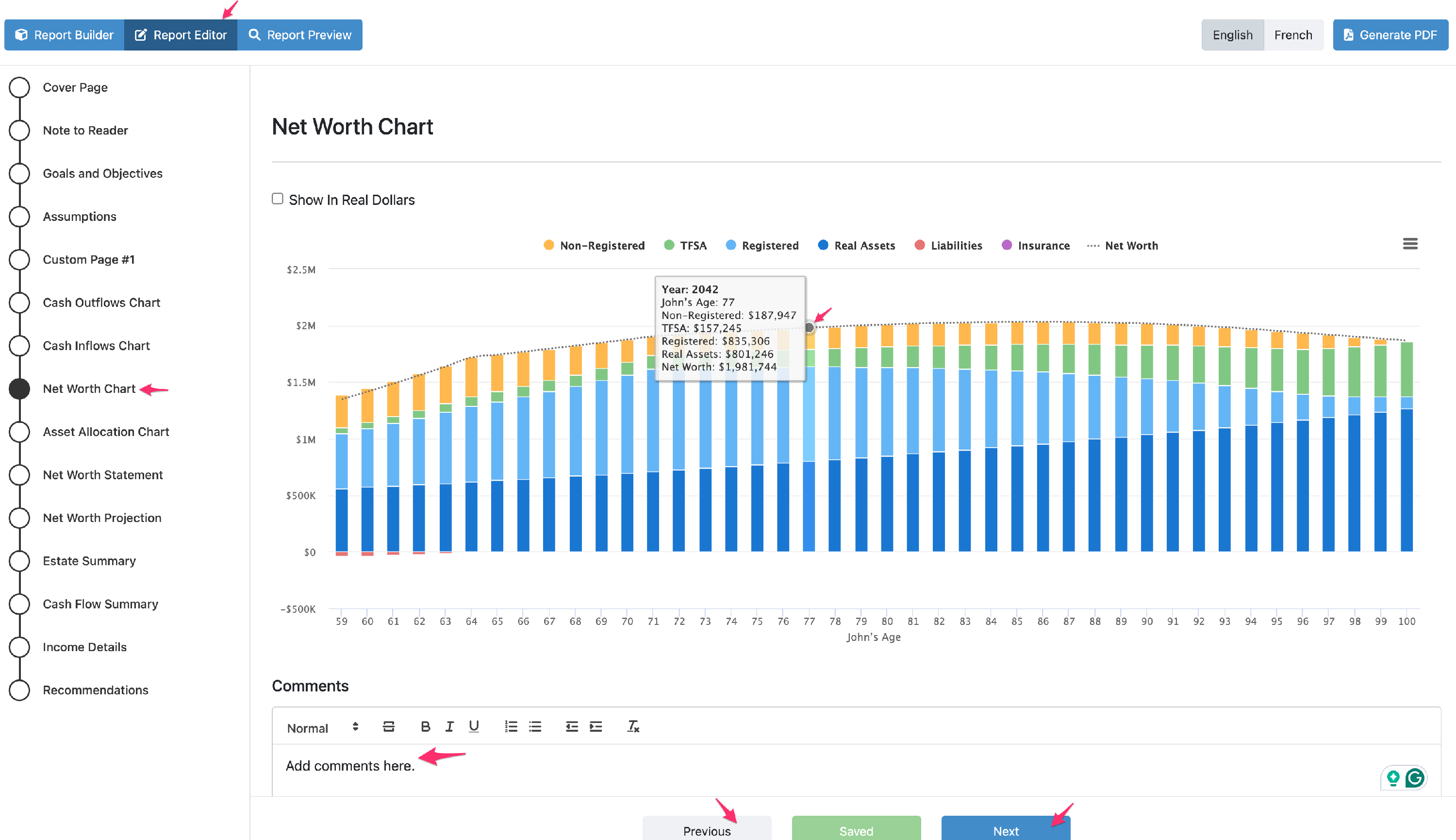Viewport: 1456px width, 840px height.
Task: Insert an ordered numbered list
Action: click(511, 727)
